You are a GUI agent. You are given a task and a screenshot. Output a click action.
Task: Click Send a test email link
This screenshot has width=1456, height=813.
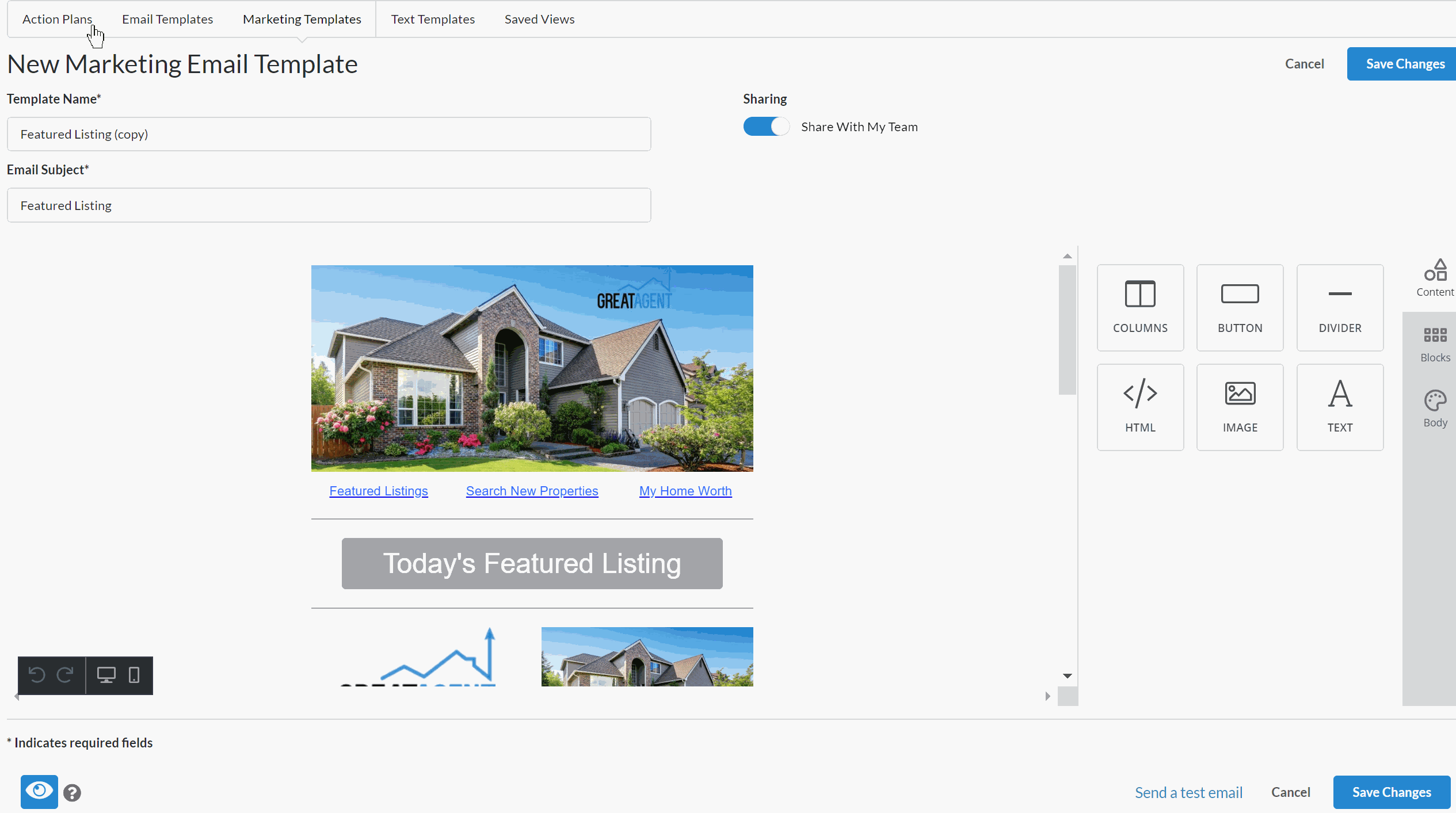point(1188,792)
